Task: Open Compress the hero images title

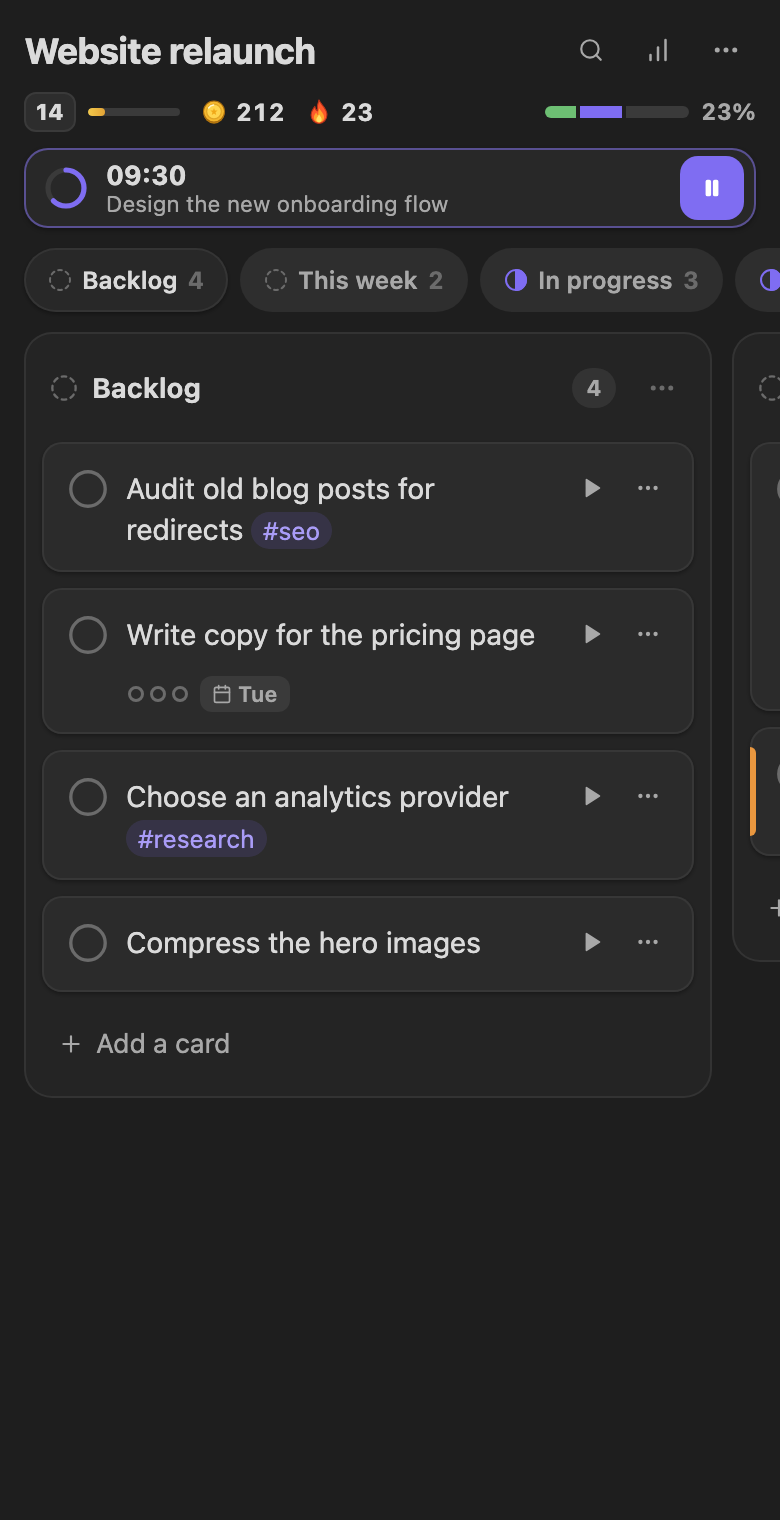Action: (304, 943)
